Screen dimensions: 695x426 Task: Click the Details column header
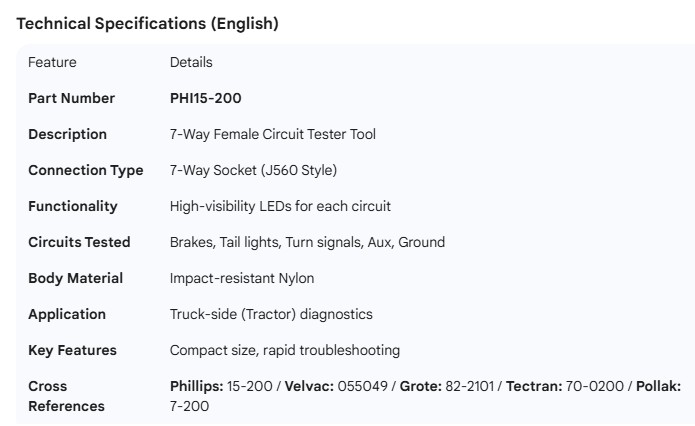click(191, 62)
